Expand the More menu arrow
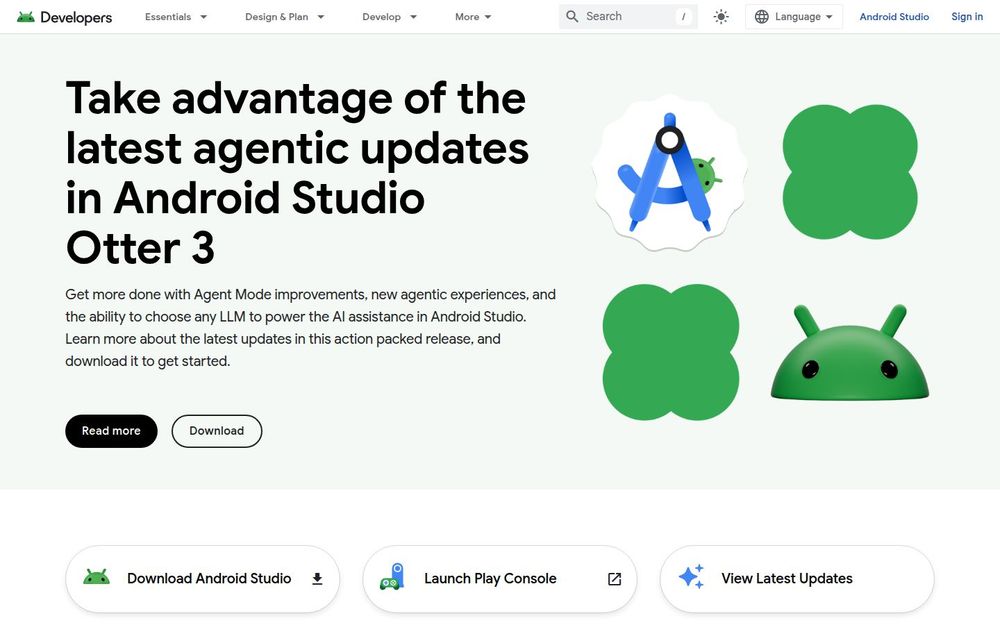This screenshot has height=625, width=1000. (488, 17)
